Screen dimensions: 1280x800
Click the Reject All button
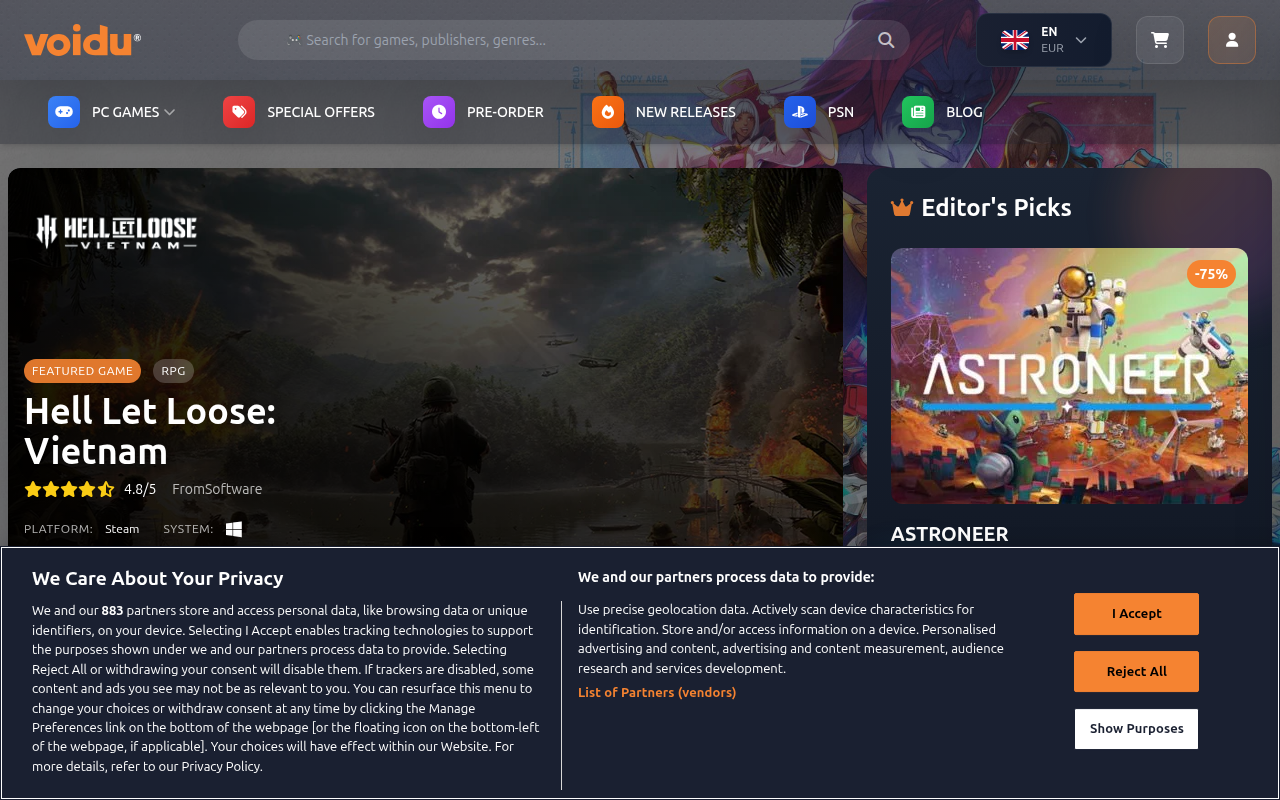1136,671
